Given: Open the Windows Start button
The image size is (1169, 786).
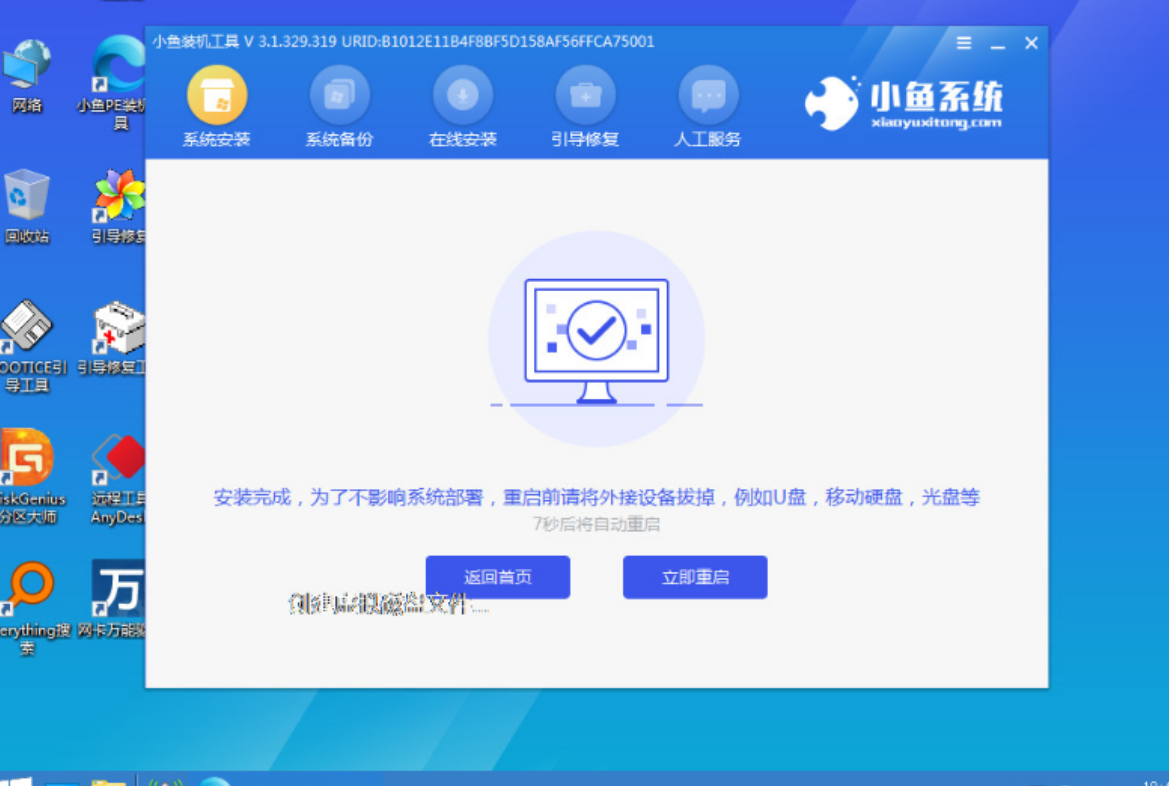Looking at the screenshot, I should pos(15,779).
